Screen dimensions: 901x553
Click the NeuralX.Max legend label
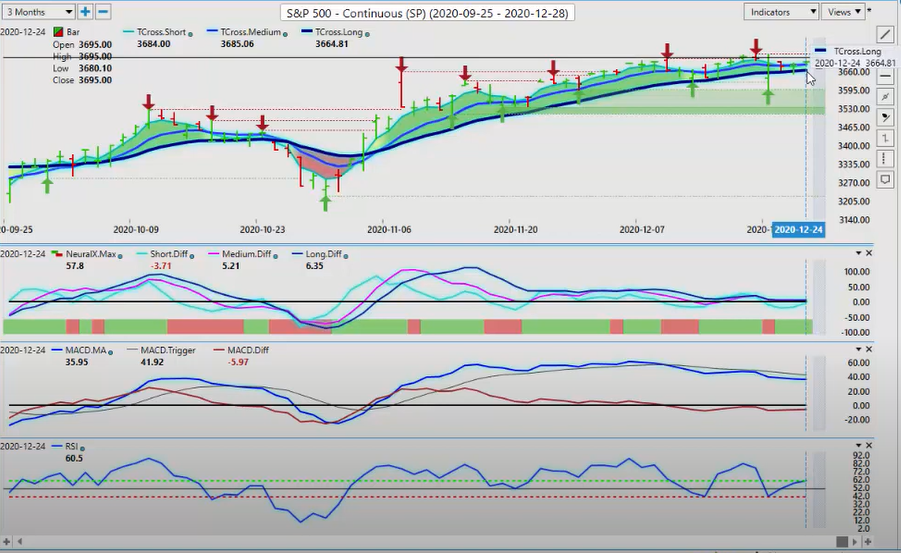tap(91, 254)
